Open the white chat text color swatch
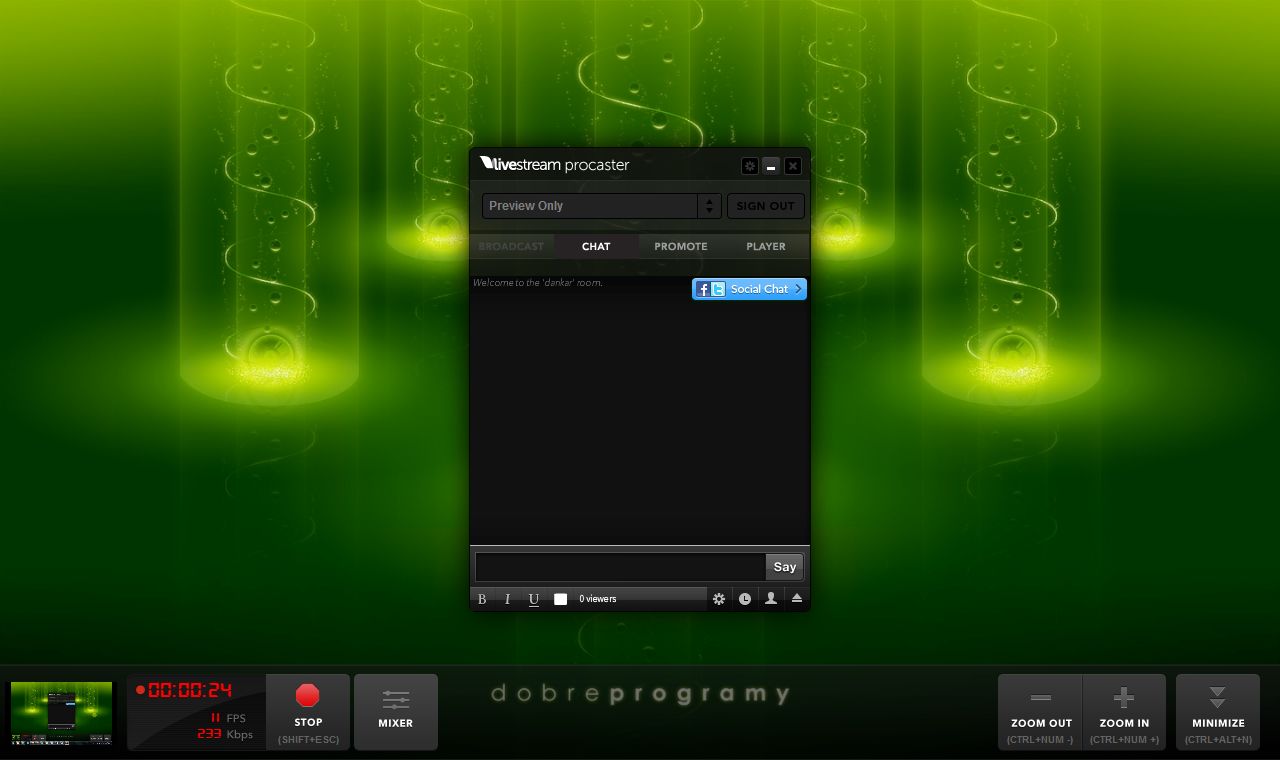Image resolution: width=1280 pixels, height=760 pixels. coord(560,599)
